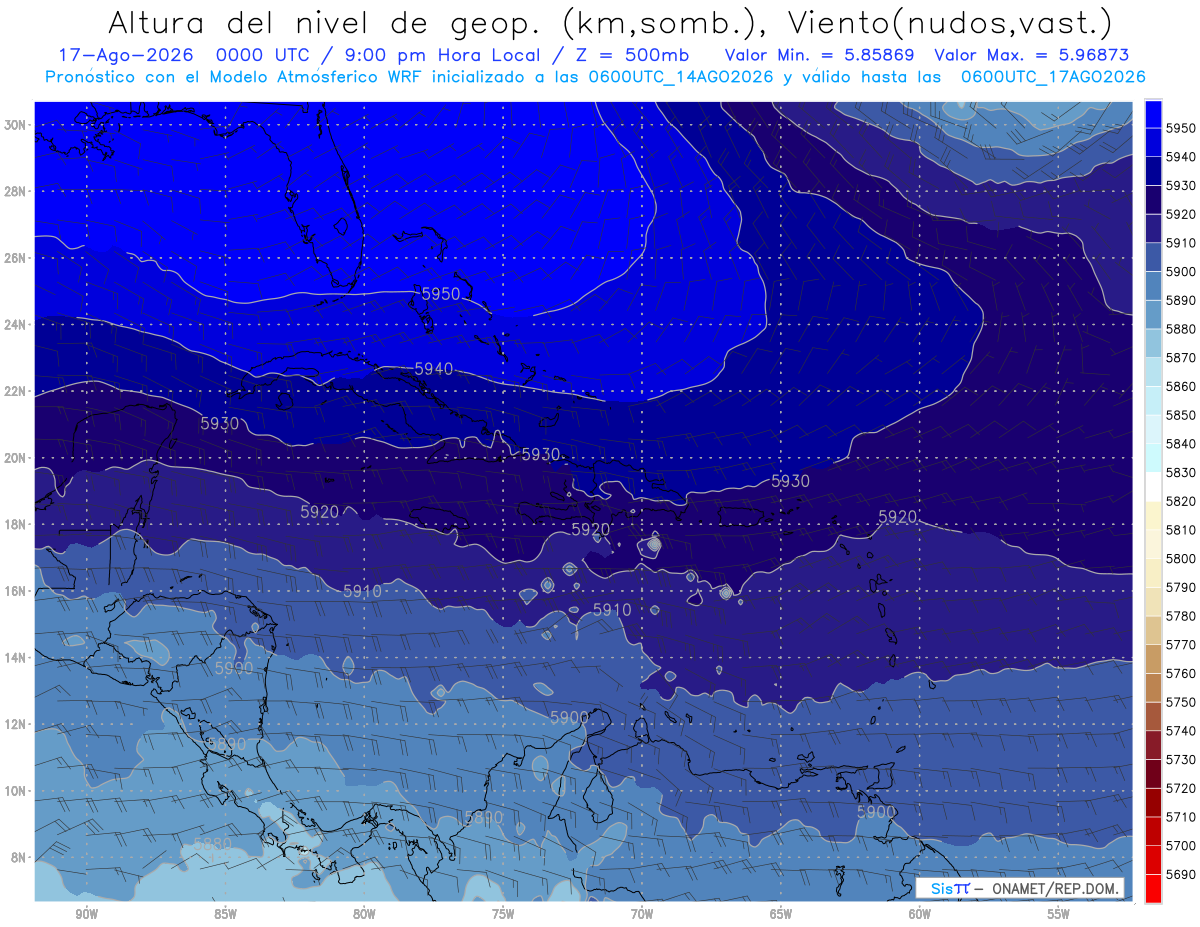The image size is (1200, 927).
Task: Click the 90W longitude axis label
Action: pos(86,914)
